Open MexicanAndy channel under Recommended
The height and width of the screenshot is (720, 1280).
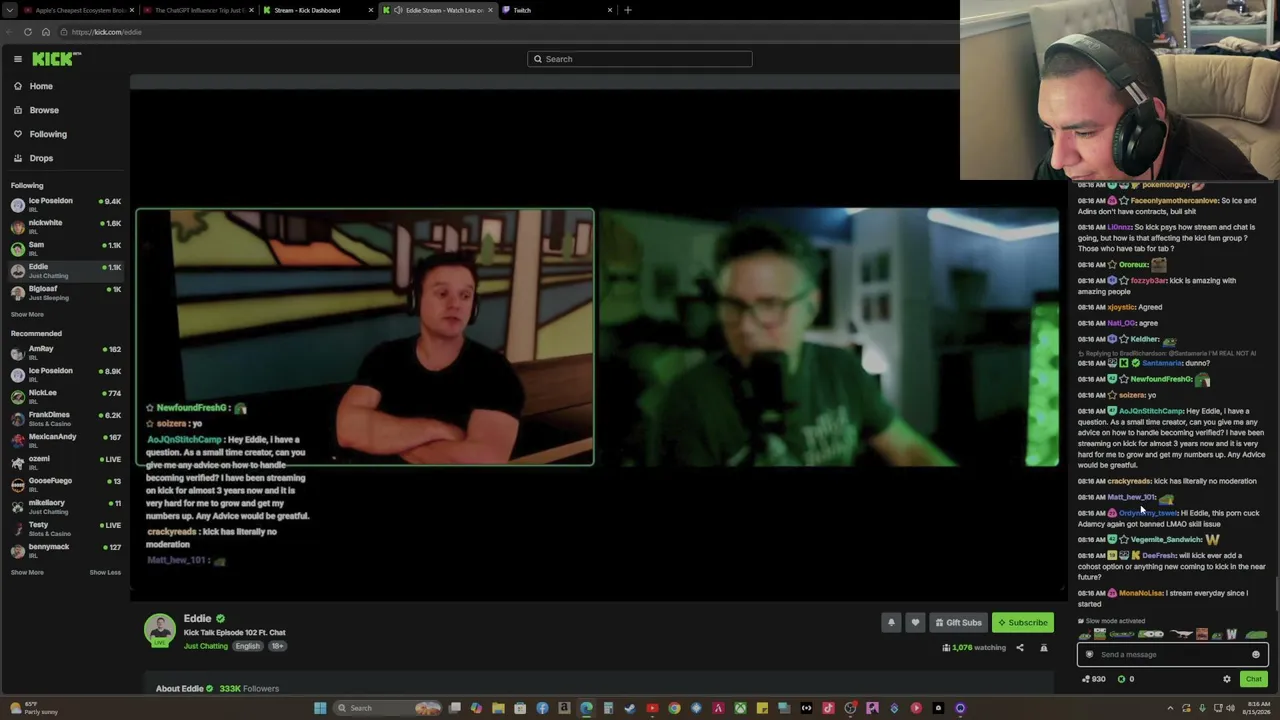tap(65, 439)
